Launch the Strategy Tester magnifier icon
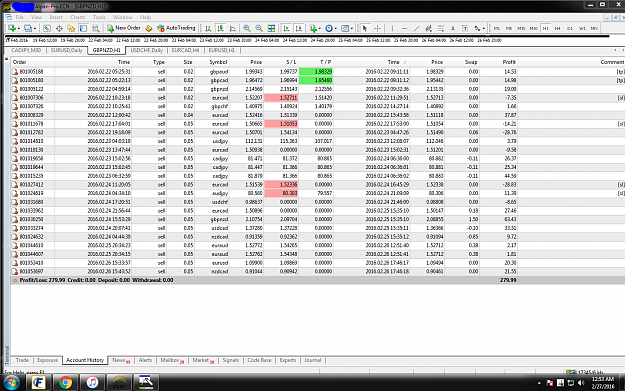This screenshot has width=625, height=391. (x=96, y=28)
